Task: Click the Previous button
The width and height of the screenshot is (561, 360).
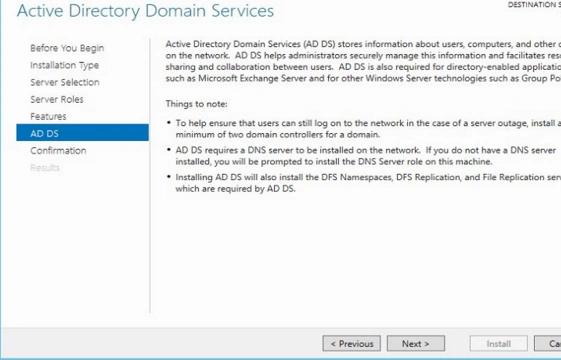Action: point(351,344)
